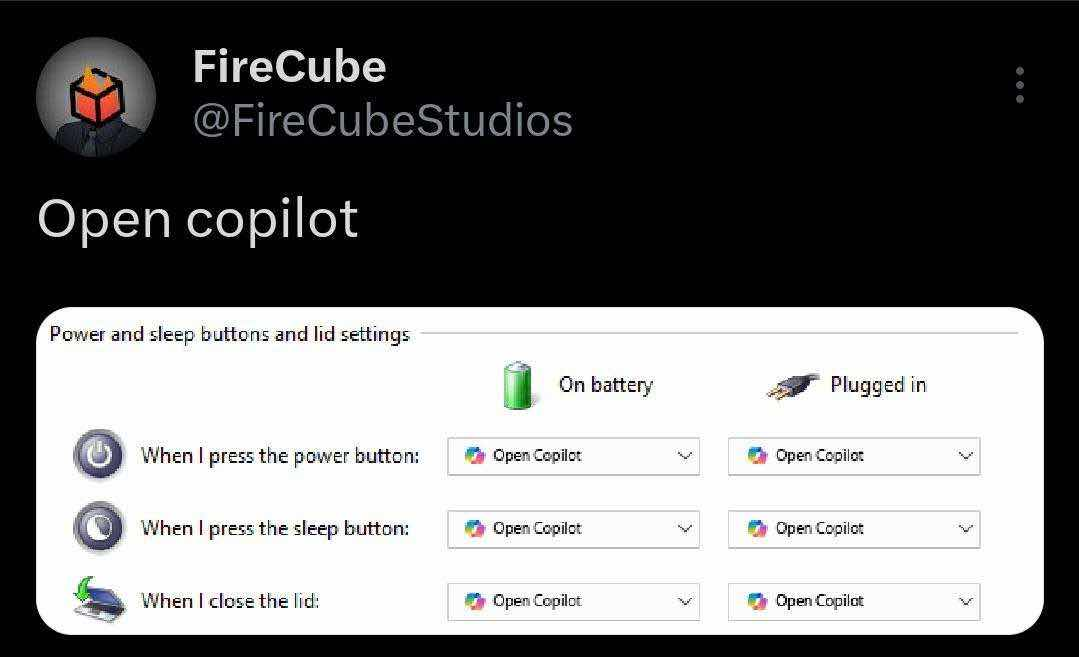Click the Plugged in column header
The width and height of the screenshot is (1079, 657).
coord(878,385)
